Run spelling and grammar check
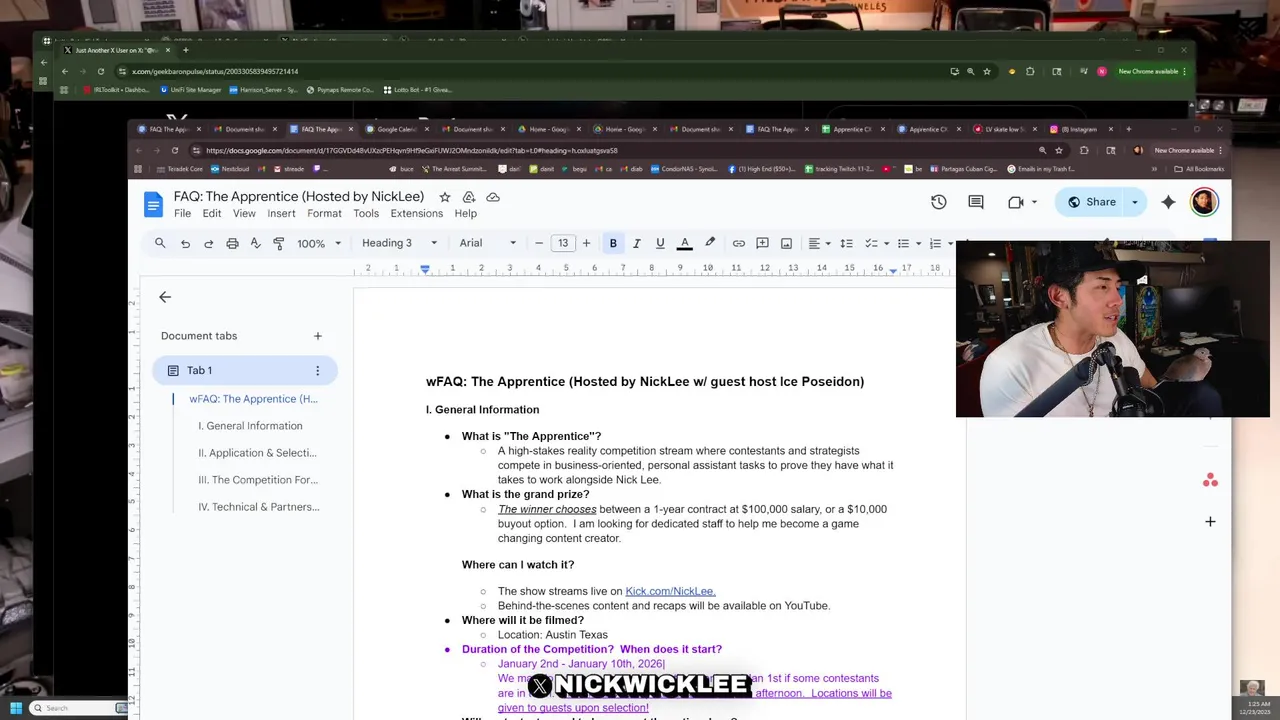1280x720 pixels. [255, 243]
